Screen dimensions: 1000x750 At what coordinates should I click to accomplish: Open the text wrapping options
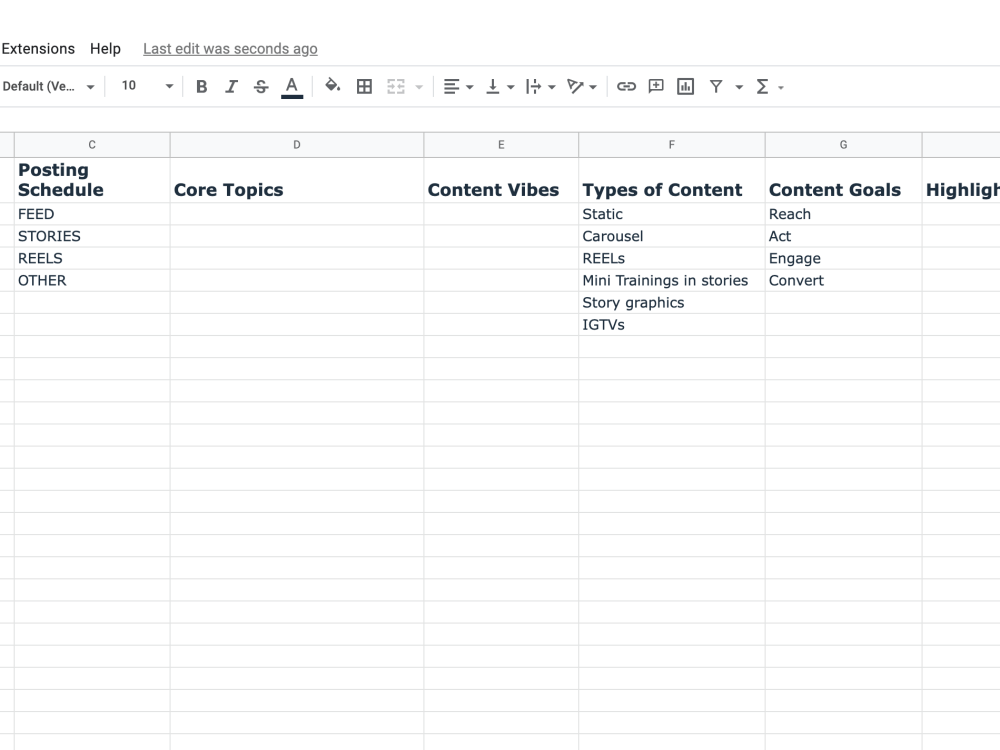point(537,86)
